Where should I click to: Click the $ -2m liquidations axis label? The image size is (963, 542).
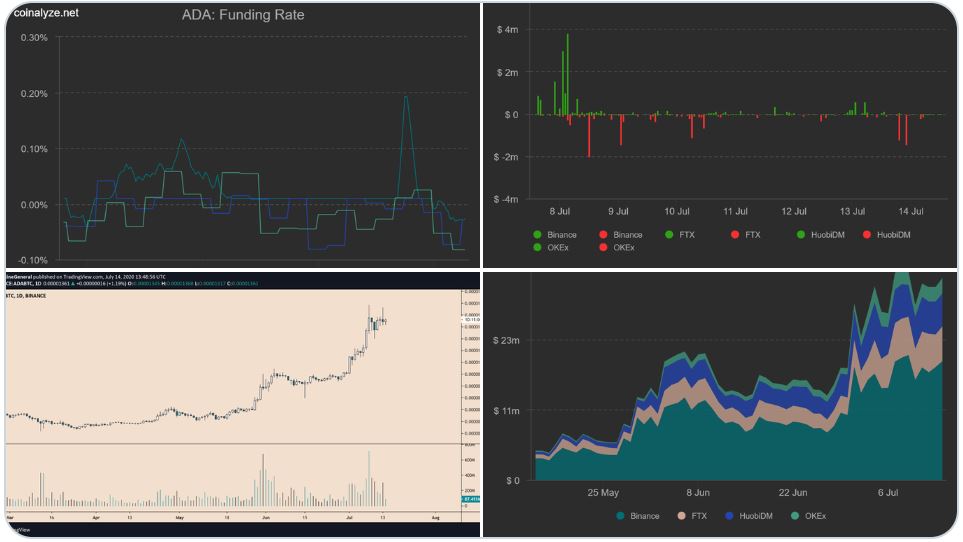(506, 157)
